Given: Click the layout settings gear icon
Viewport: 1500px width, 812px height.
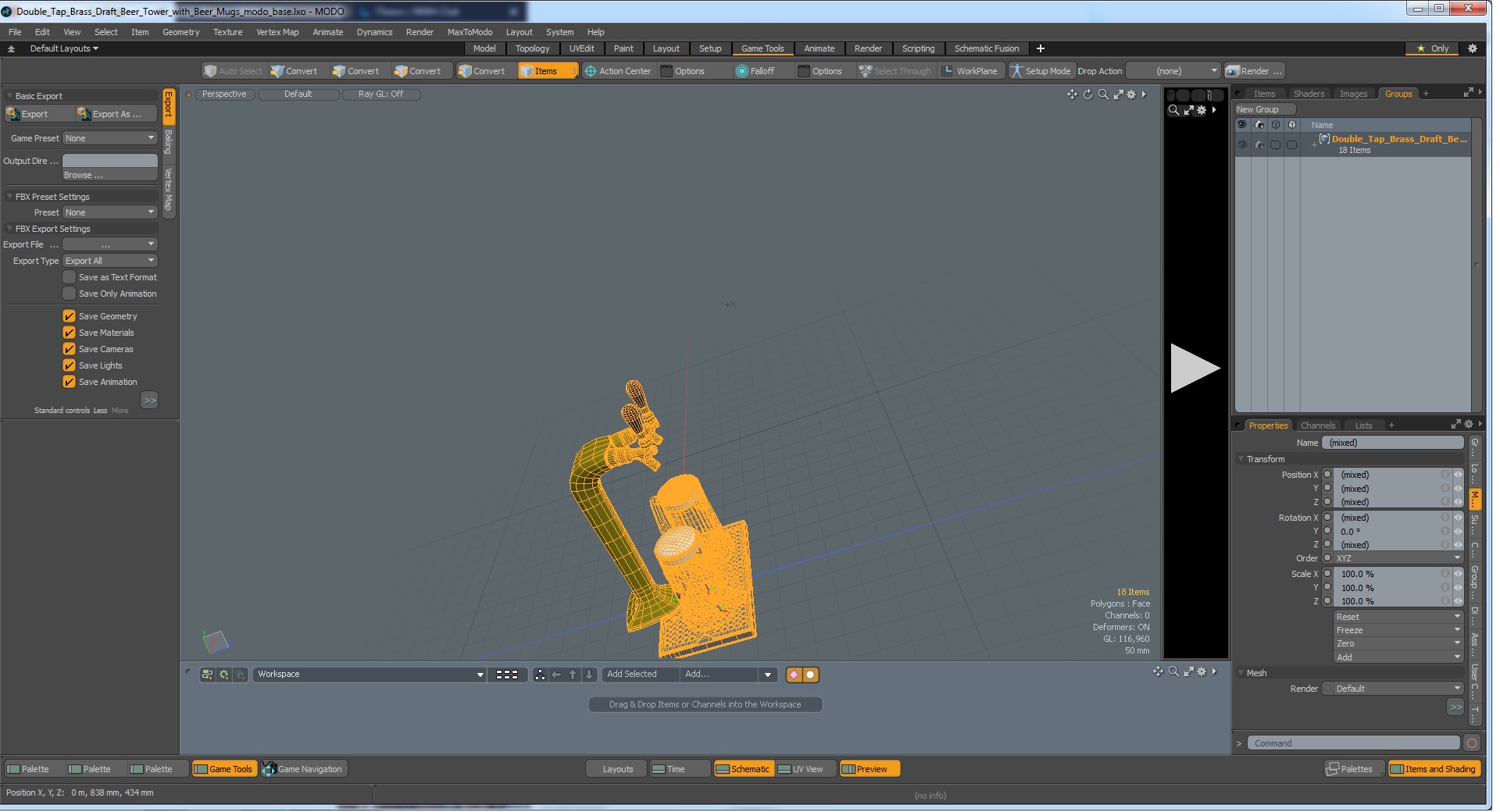Looking at the screenshot, I should [1473, 48].
